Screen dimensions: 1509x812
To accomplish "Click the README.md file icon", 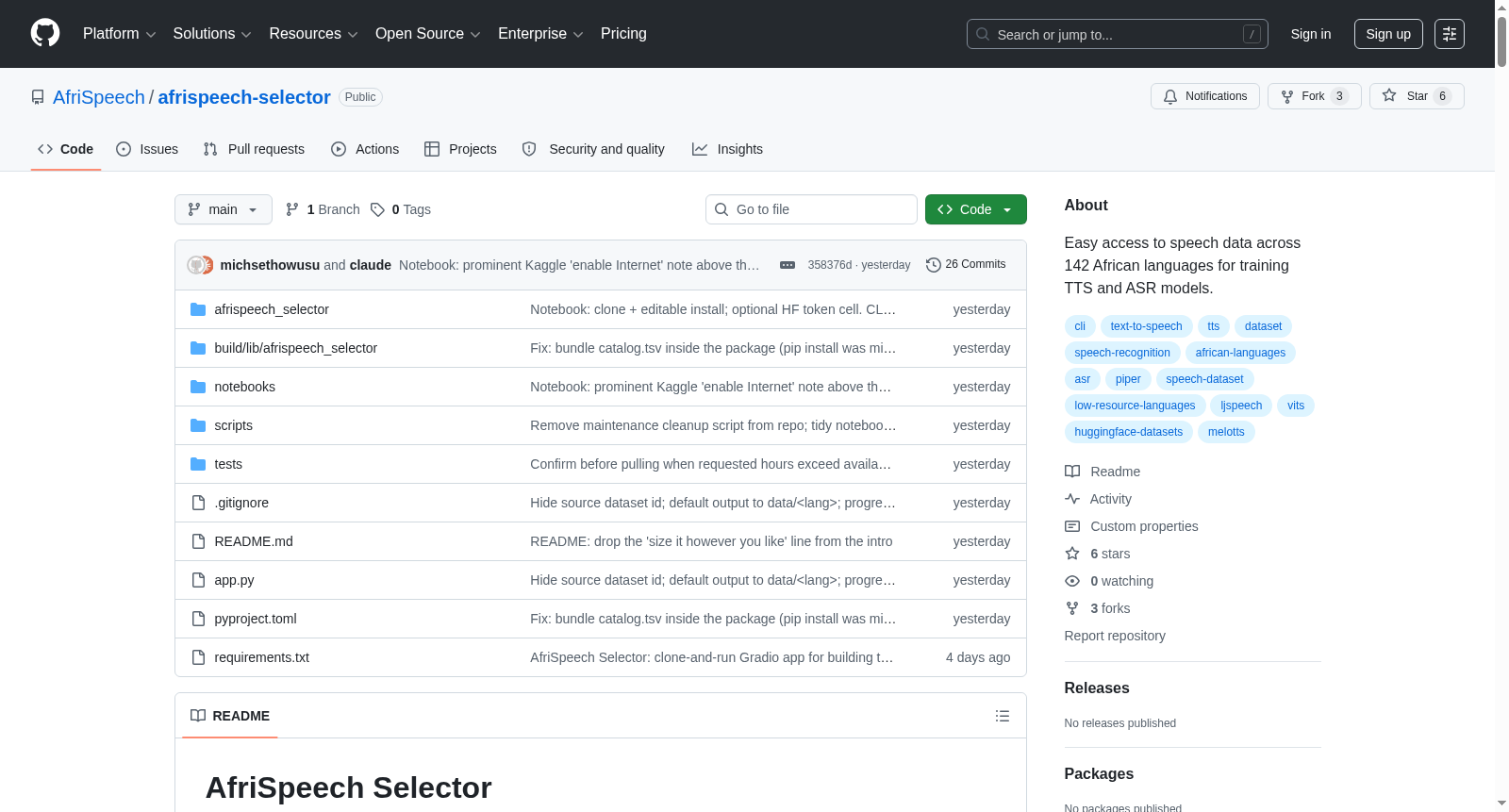I will pos(198,541).
